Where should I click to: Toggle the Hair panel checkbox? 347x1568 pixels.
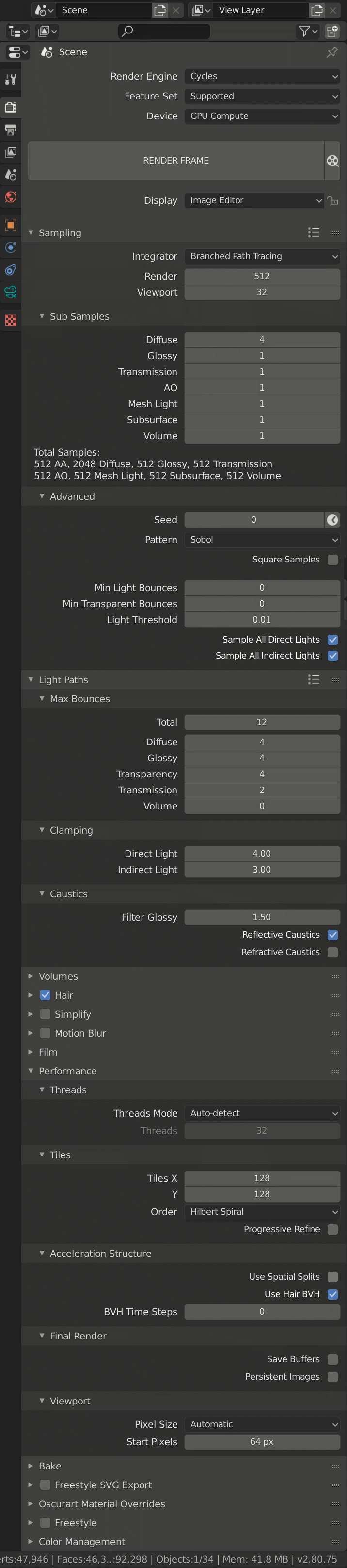(45, 995)
